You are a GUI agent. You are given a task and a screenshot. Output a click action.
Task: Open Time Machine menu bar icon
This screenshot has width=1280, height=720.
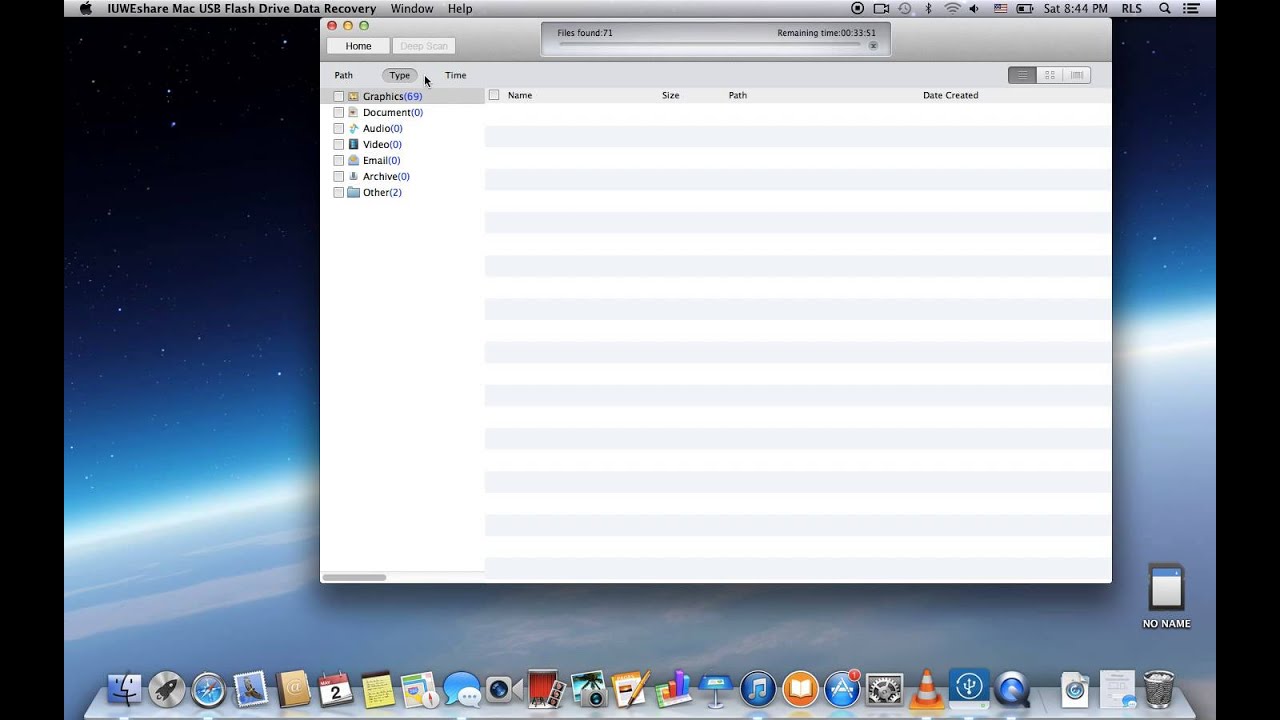click(905, 8)
